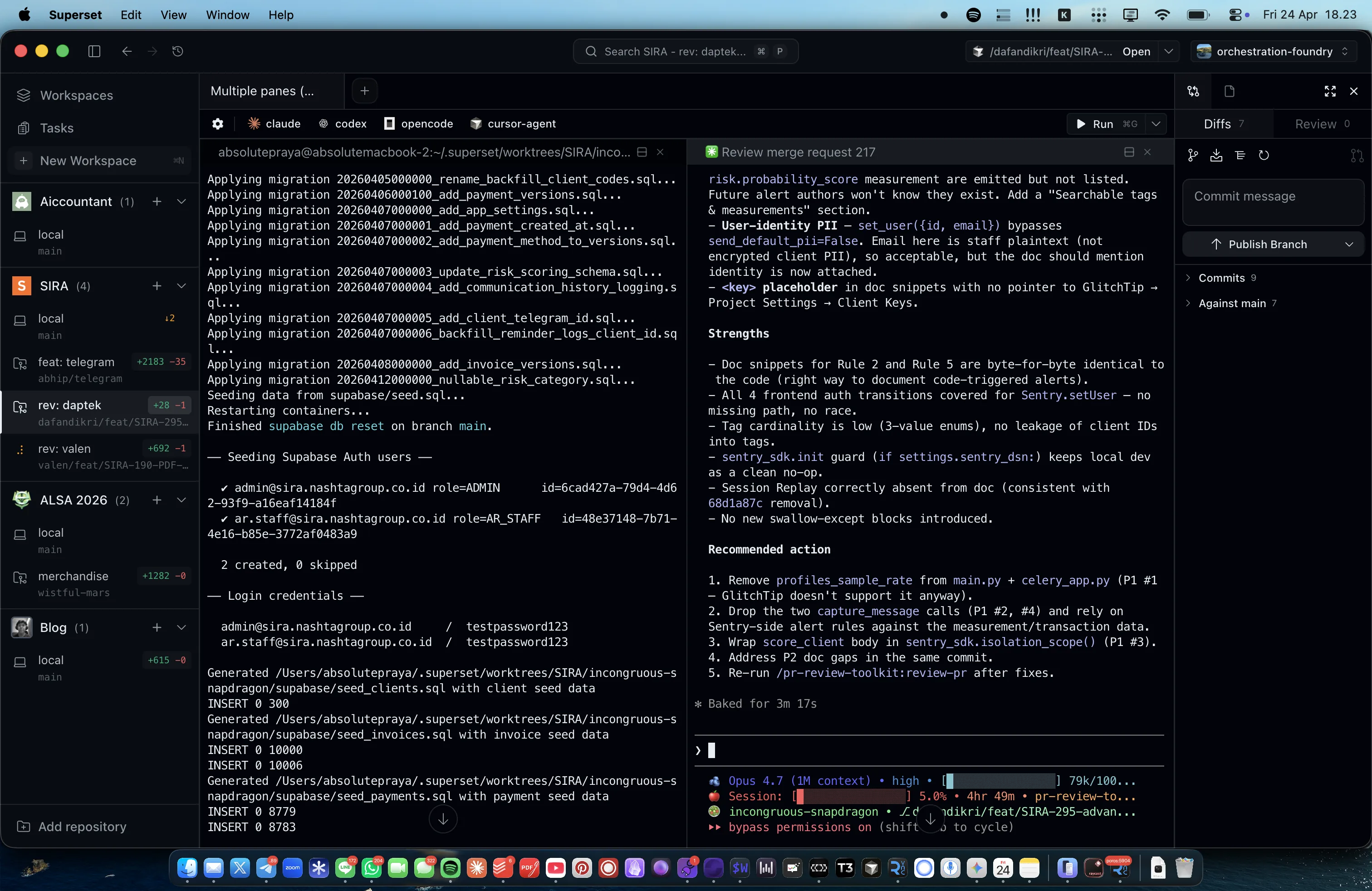Open the Publish Branch dropdown arrow
The image size is (1372, 891).
1348,245
